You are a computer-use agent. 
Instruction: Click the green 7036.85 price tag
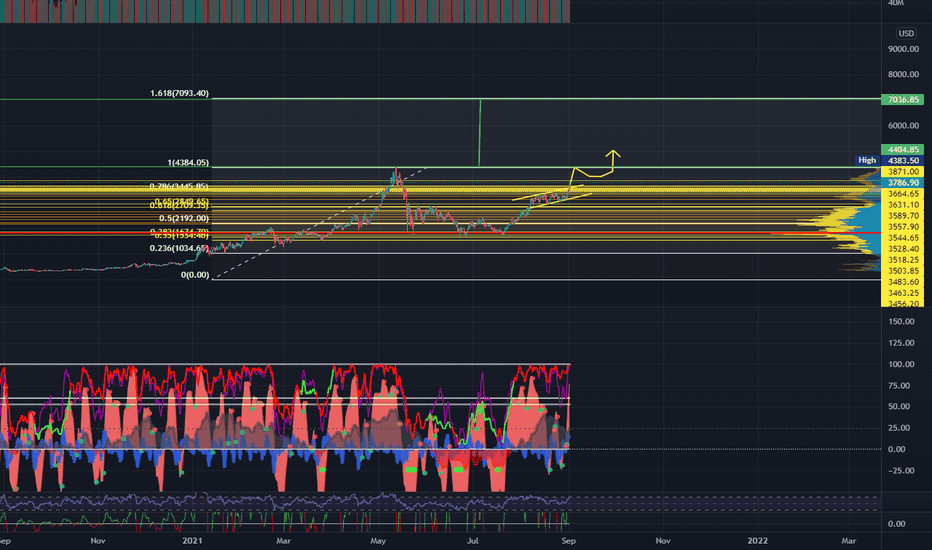coord(902,99)
